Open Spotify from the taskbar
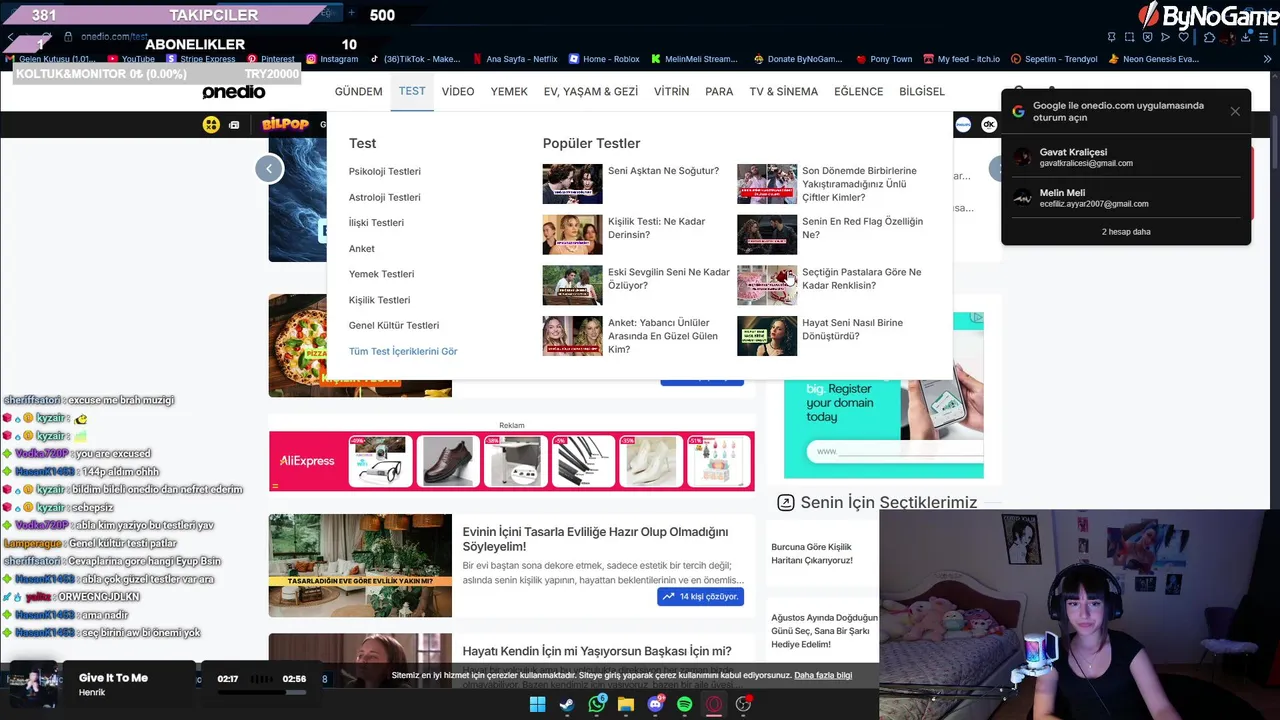The height and width of the screenshot is (720, 1280). pyautogui.click(x=685, y=704)
